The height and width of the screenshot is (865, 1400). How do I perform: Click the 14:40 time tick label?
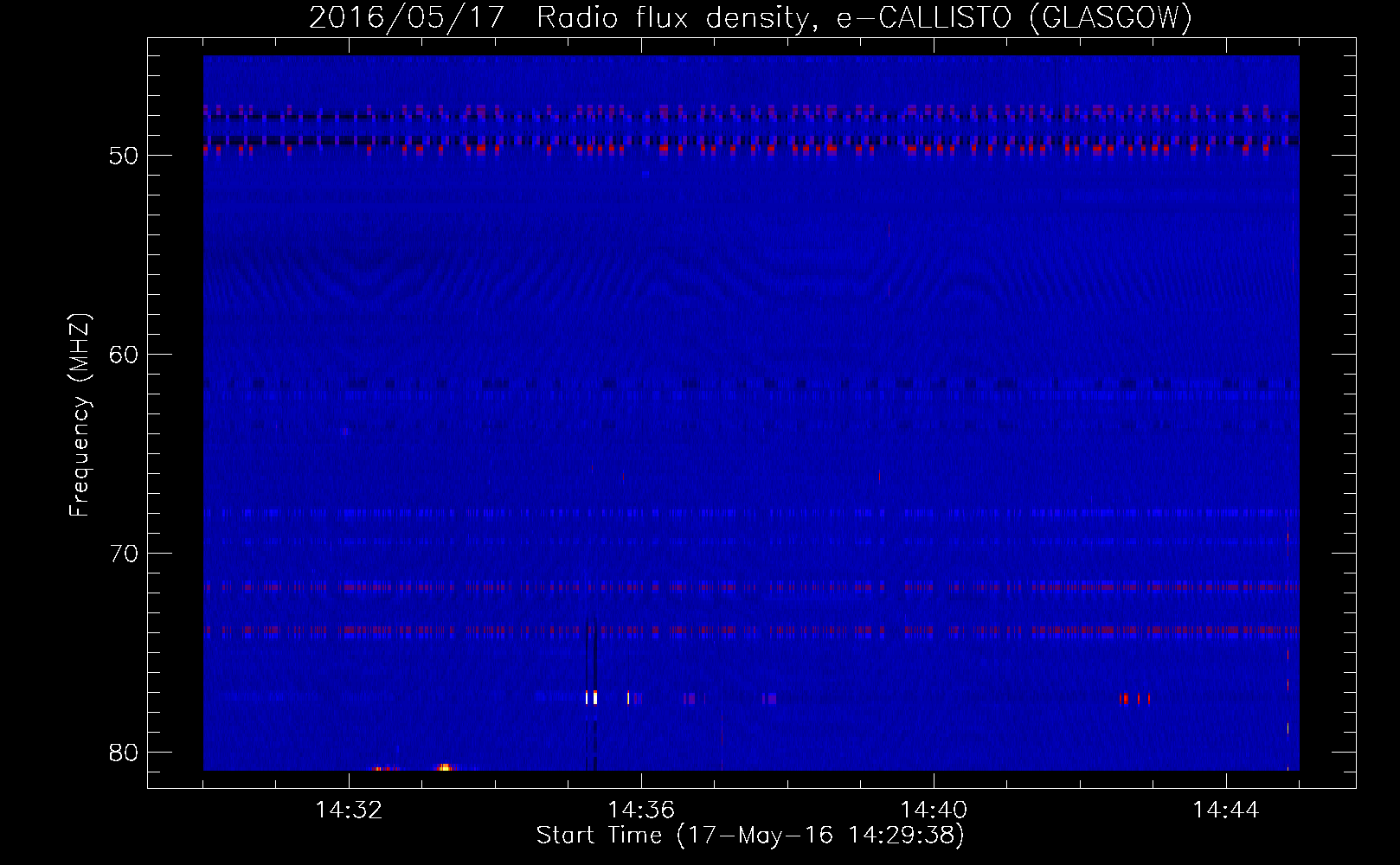934,811
